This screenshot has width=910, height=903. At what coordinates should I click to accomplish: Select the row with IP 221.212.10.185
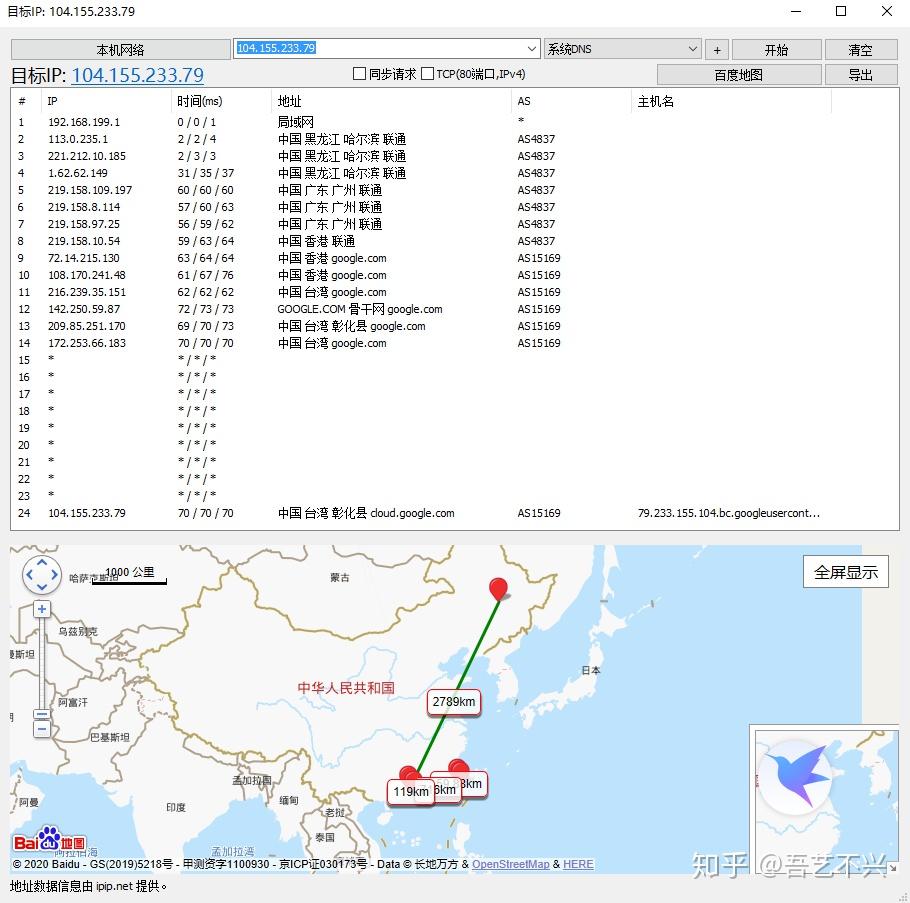pos(455,156)
